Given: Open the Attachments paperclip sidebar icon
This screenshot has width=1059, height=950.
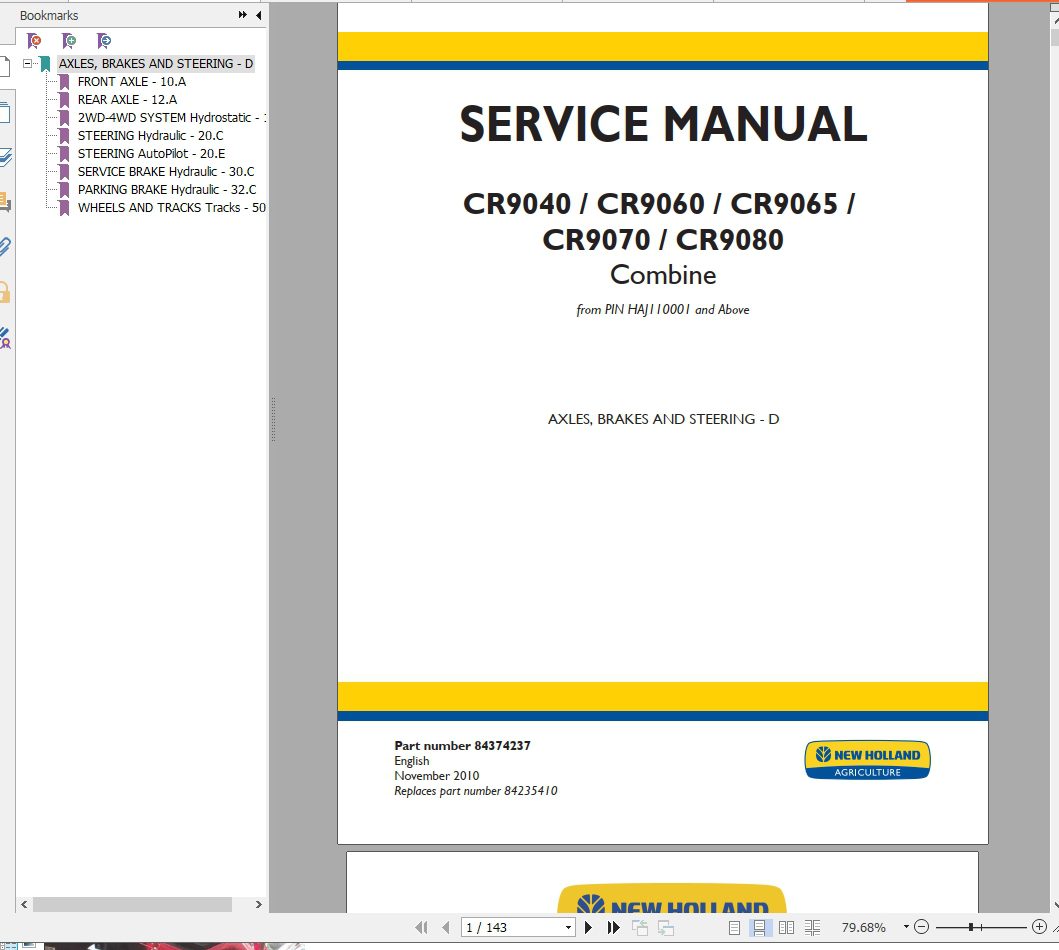Looking at the screenshot, I should [x=5, y=246].
